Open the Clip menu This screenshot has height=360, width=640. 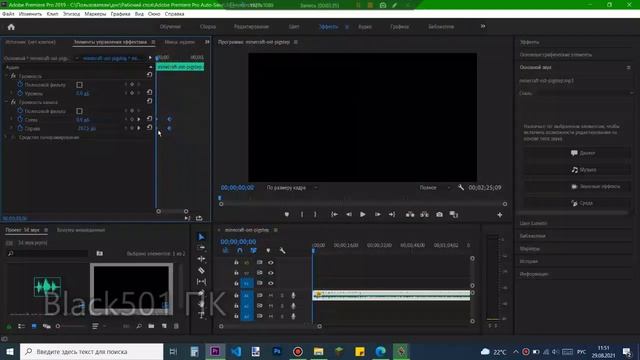click(x=52, y=14)
